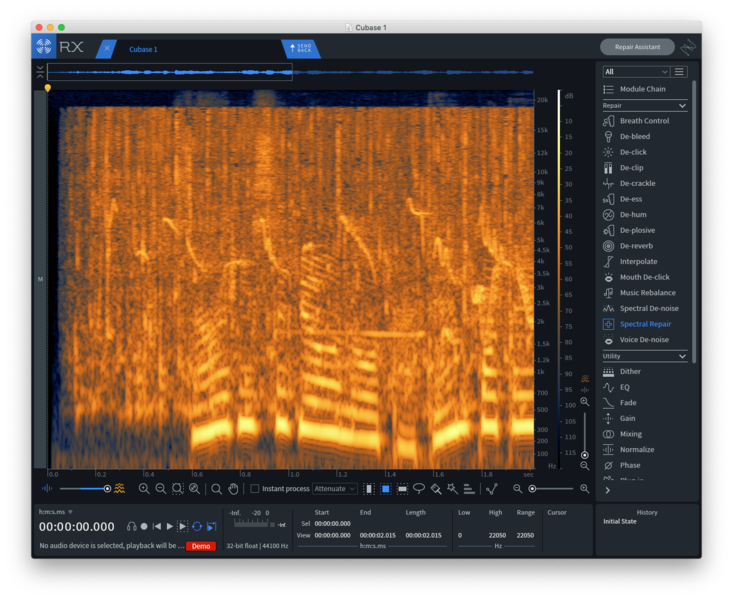Screen dimensions: 733x600
Task: Click the Repair Assistant button
Action: tap(637, 47)
